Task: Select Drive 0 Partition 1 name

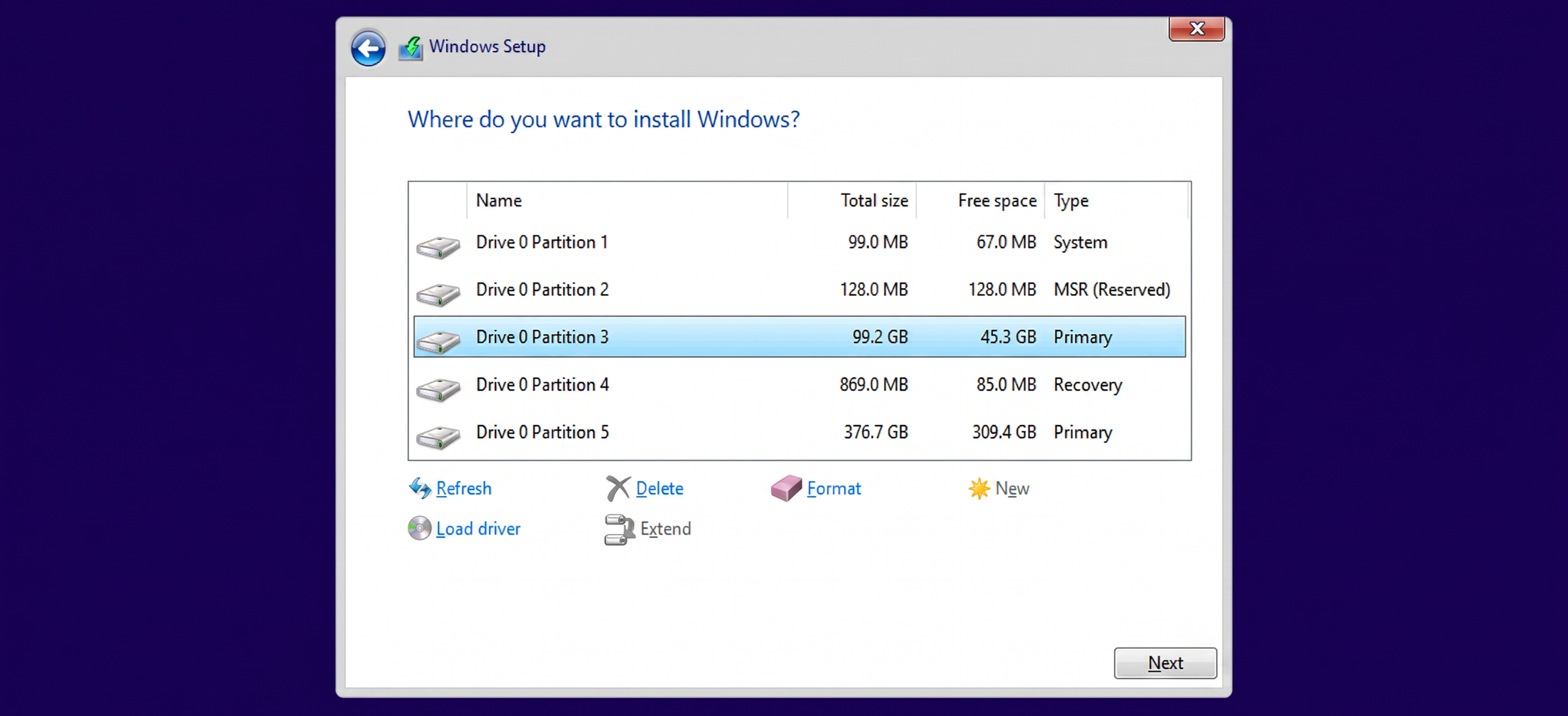Action: pos(542,242)
